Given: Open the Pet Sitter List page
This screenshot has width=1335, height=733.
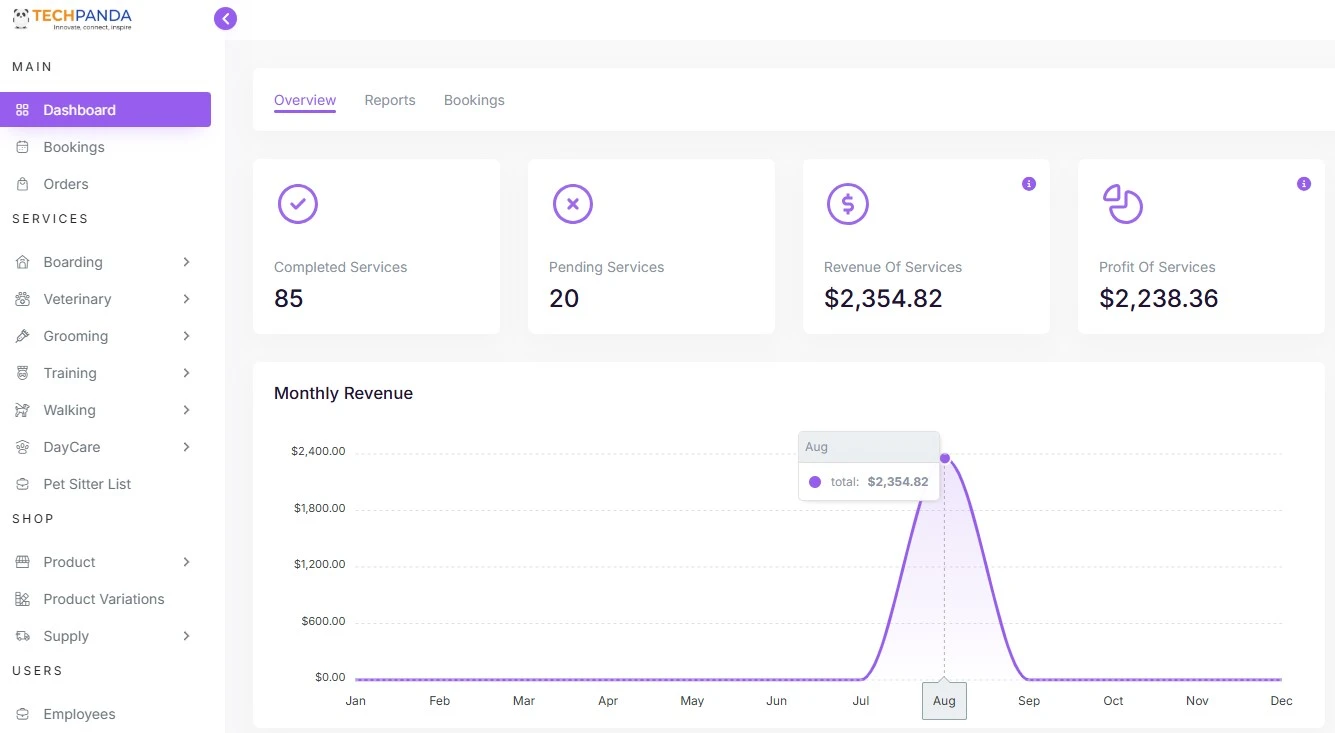Looking at the screenshot, I should pyautogui.click(x=87, y=484).
